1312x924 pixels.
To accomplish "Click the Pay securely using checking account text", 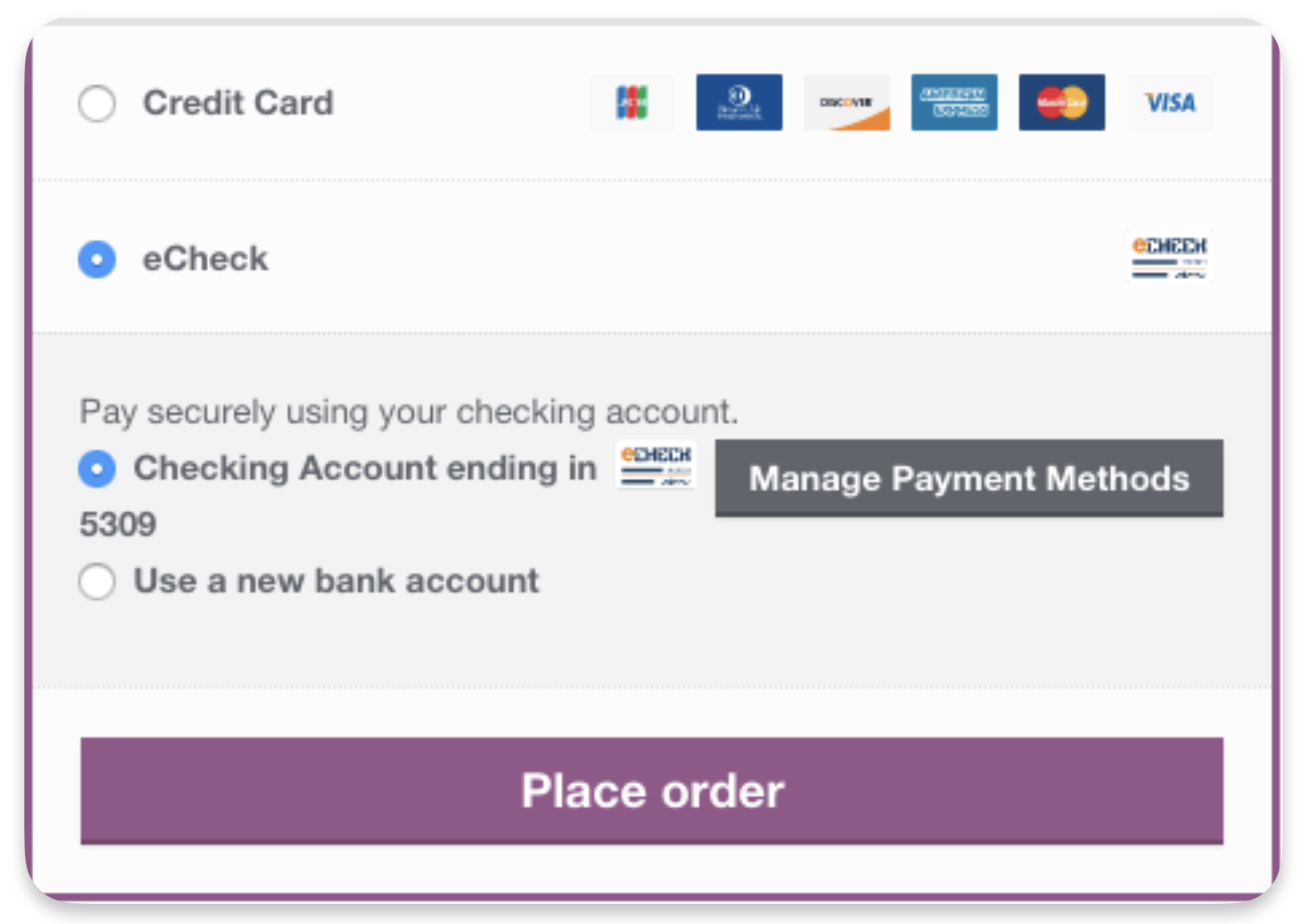I will pyautogui.click(x=409, y=412).
